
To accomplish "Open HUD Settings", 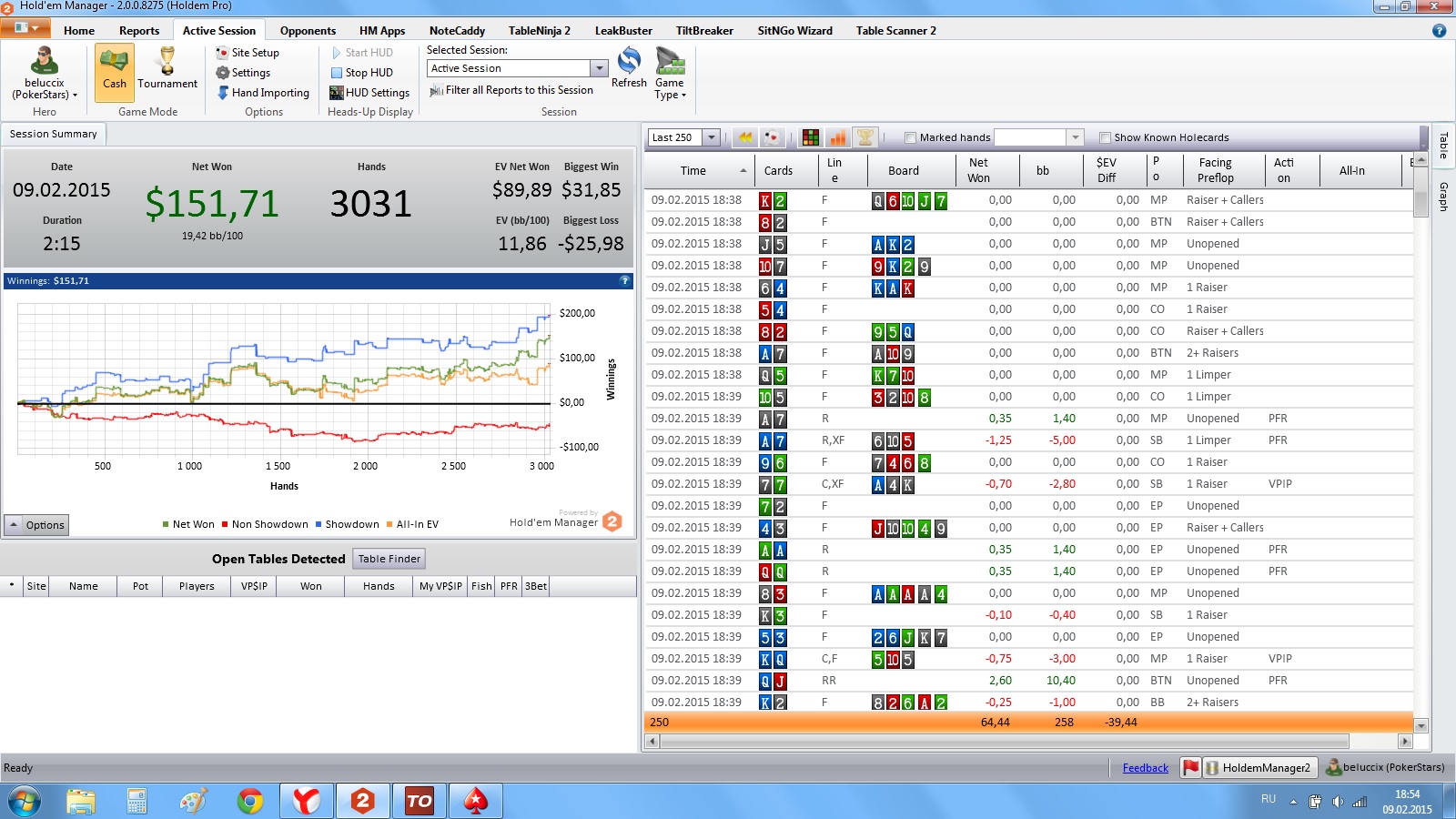I will (x=369, y=93).
